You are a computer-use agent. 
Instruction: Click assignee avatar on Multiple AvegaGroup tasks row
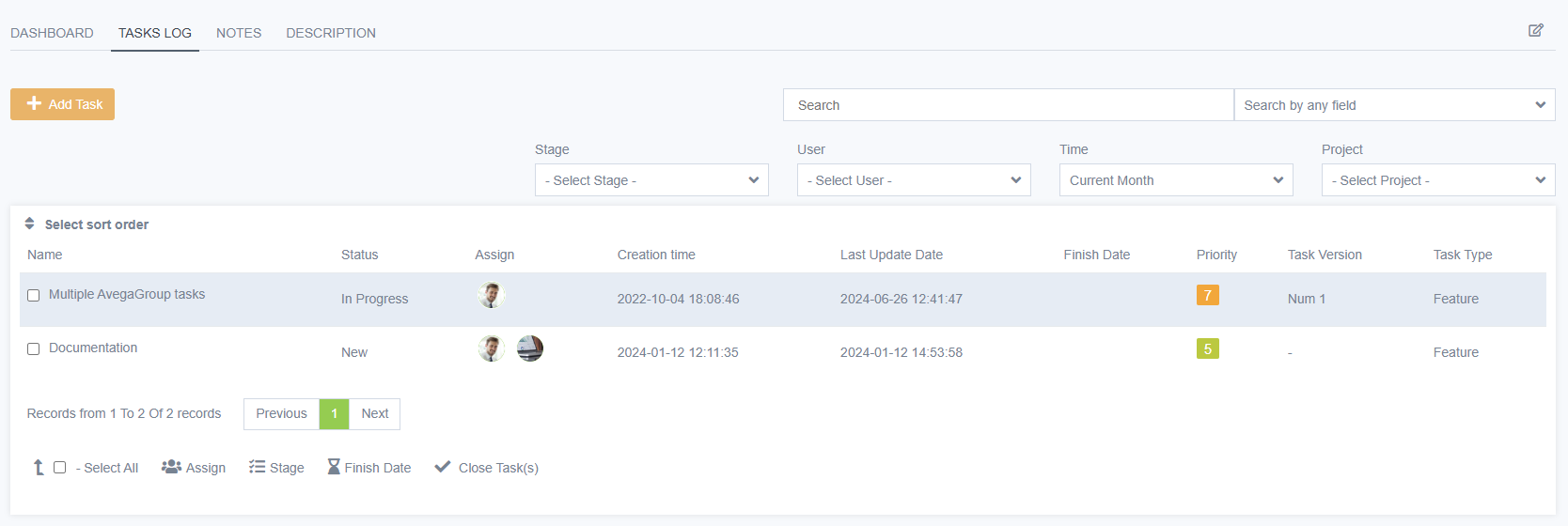click(491, 295)
